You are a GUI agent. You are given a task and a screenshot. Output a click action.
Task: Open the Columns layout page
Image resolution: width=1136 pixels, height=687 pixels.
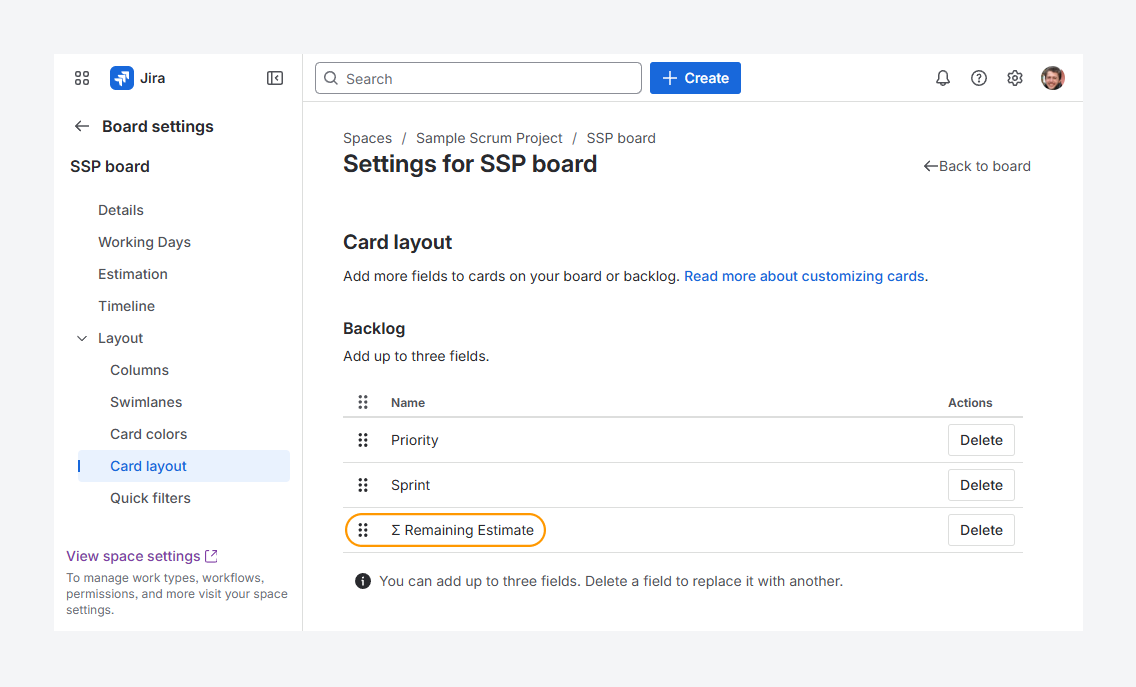point(139,370)
